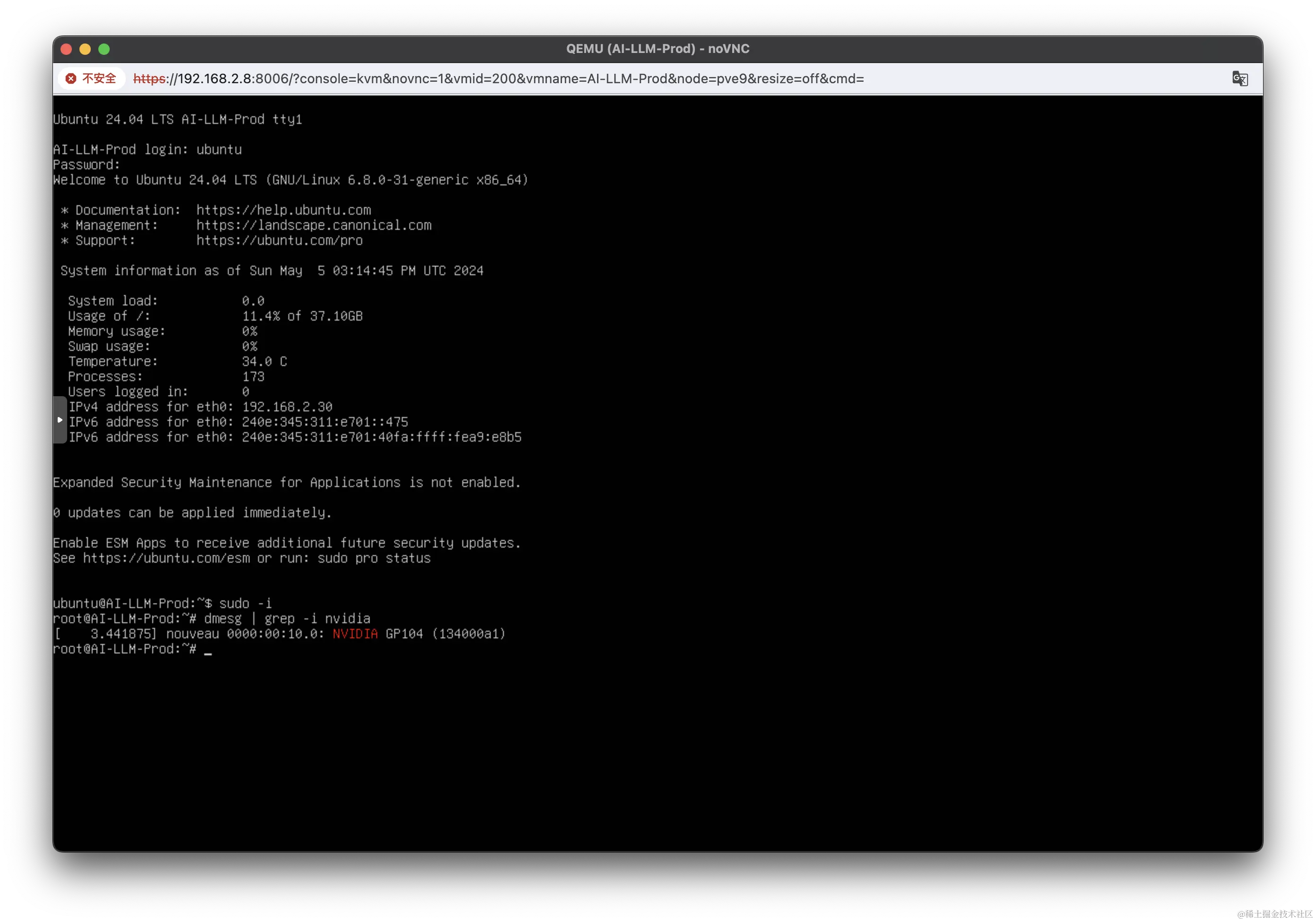The height and width of the screenshot is (922, 1316).
Task: Click the strikethrough https in the URL
Action: [149, 79]
